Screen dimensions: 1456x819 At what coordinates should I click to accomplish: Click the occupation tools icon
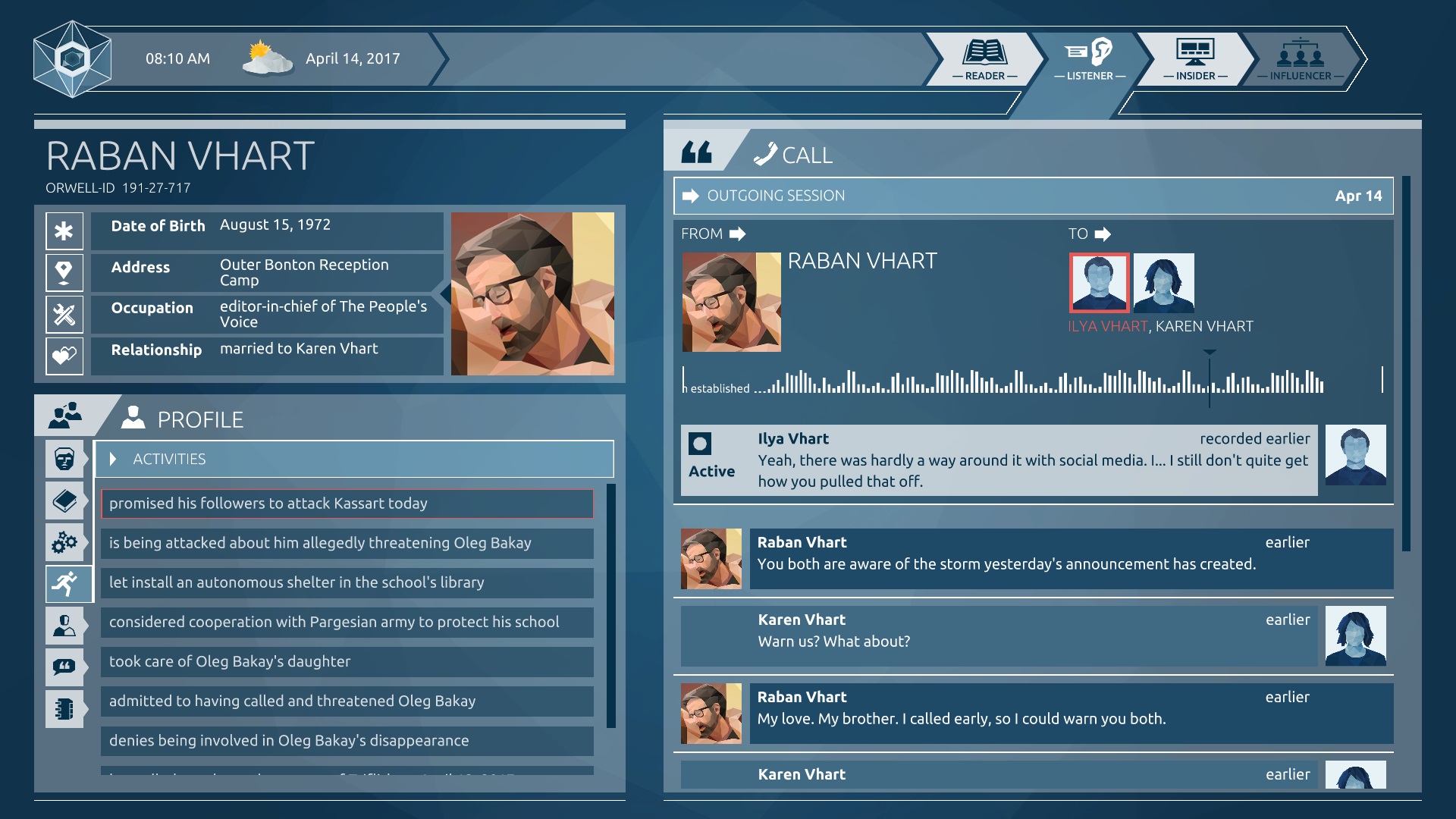click(x=64, y=313)
